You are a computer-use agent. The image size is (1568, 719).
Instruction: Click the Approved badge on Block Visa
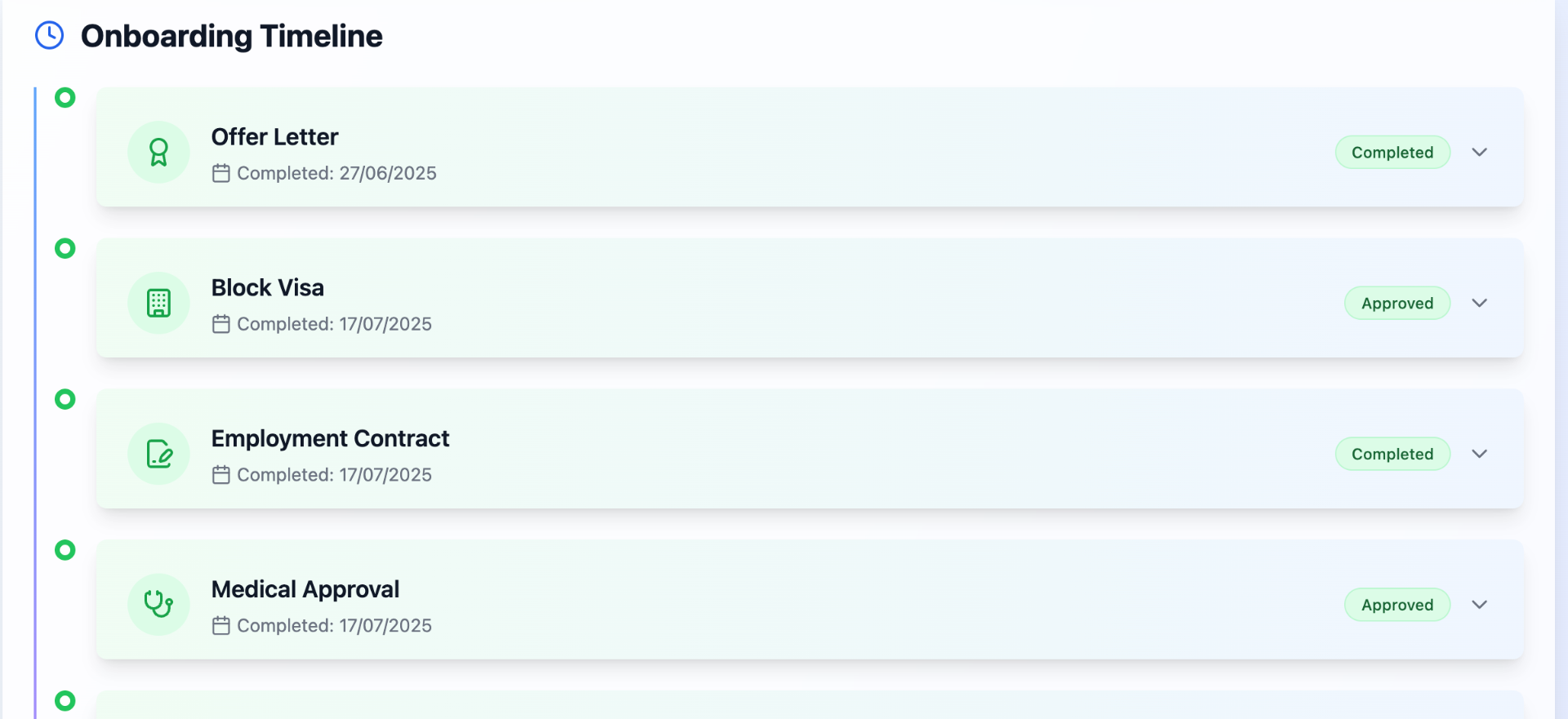(1396, 304)
